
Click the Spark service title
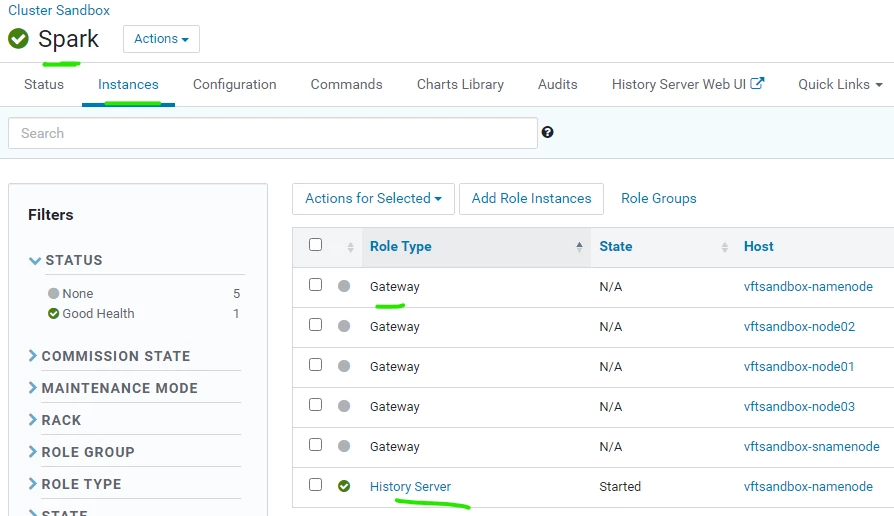click(x=68, y=39)
